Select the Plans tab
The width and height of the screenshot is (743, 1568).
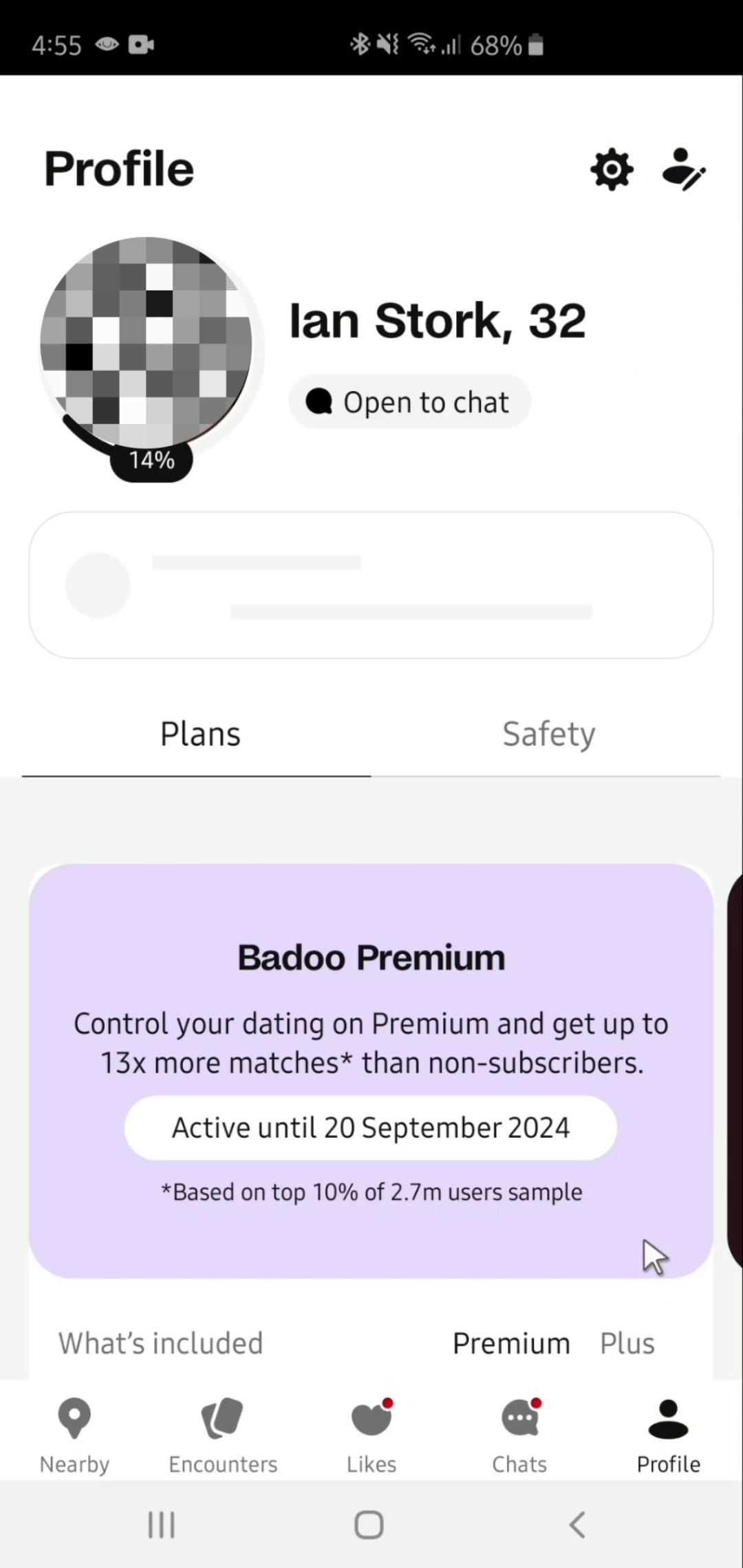tap(200, 734)
